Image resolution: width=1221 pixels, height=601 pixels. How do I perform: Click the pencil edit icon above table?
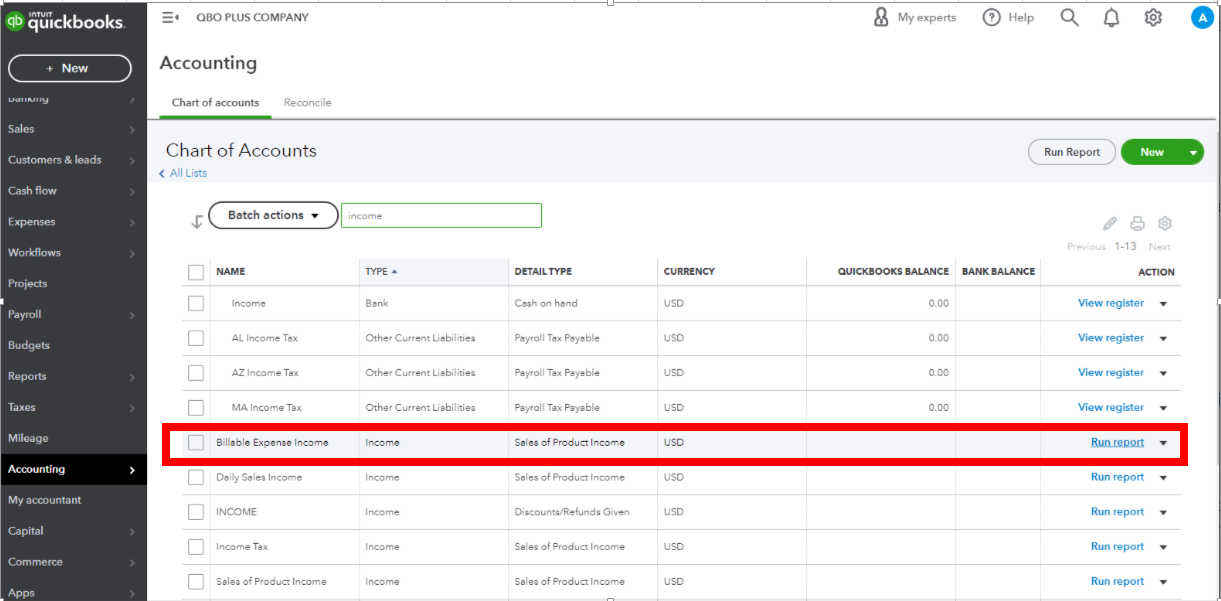pos(1110,224)
